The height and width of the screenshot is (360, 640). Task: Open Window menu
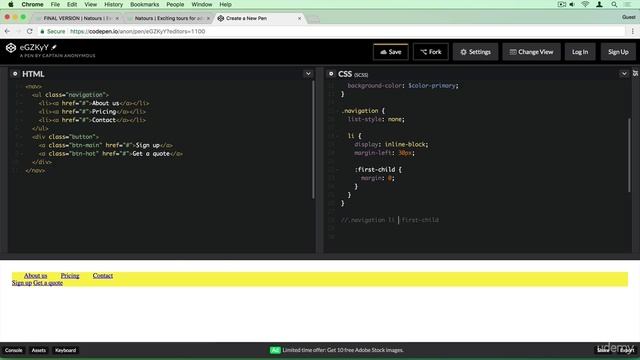pos(202,4)
